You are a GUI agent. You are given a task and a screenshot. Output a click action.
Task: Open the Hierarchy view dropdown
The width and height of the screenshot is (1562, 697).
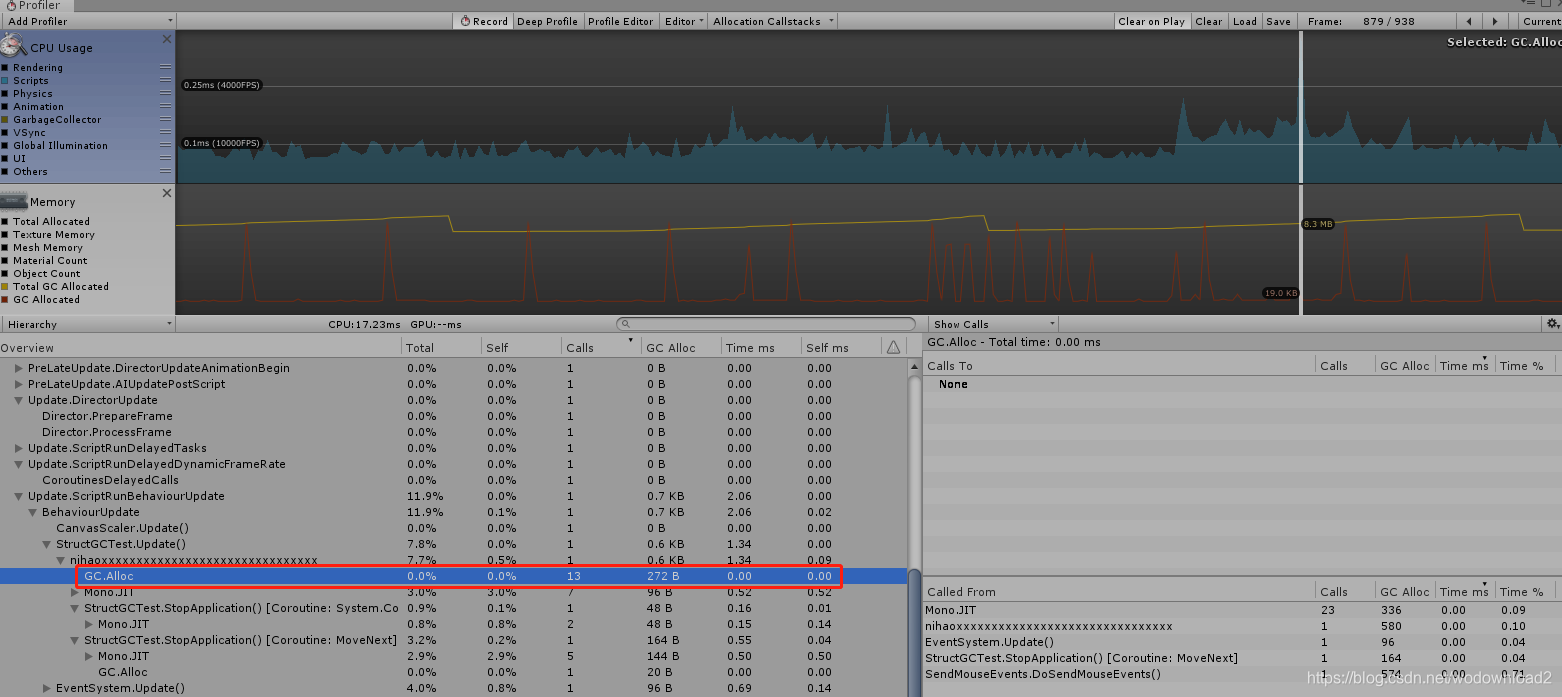88,324
